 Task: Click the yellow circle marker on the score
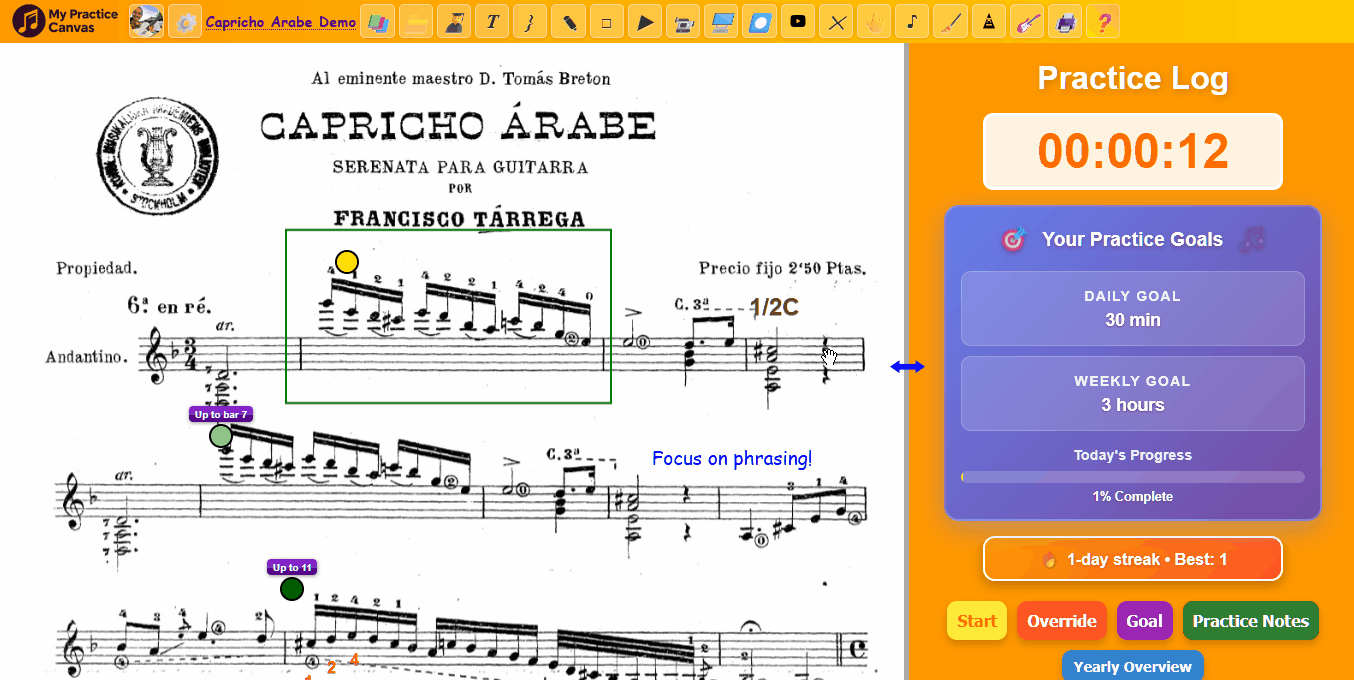347,262
